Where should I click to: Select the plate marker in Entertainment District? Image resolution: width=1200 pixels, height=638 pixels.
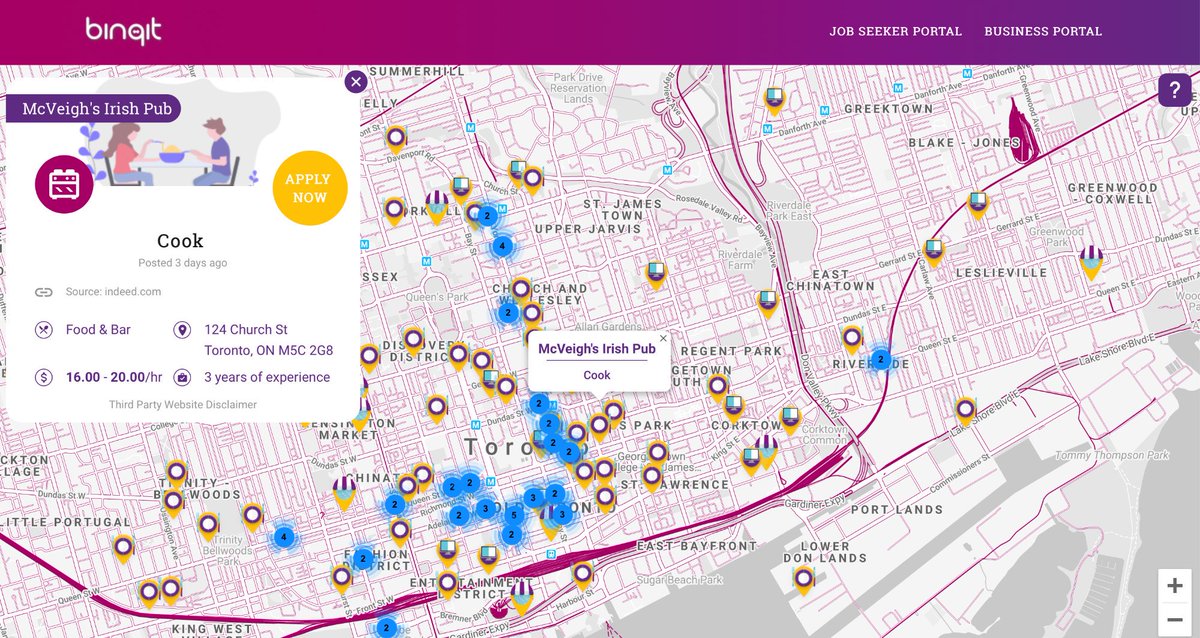point(447,582)
